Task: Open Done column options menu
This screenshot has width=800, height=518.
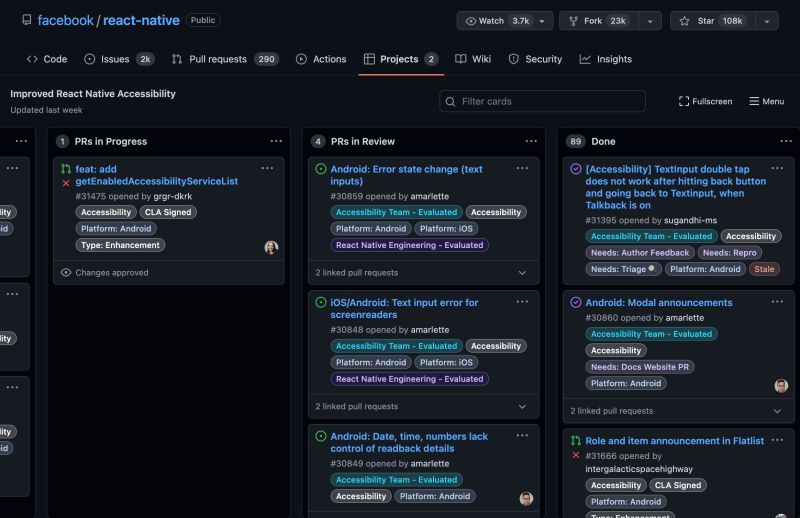Action: tap(786, 141)
